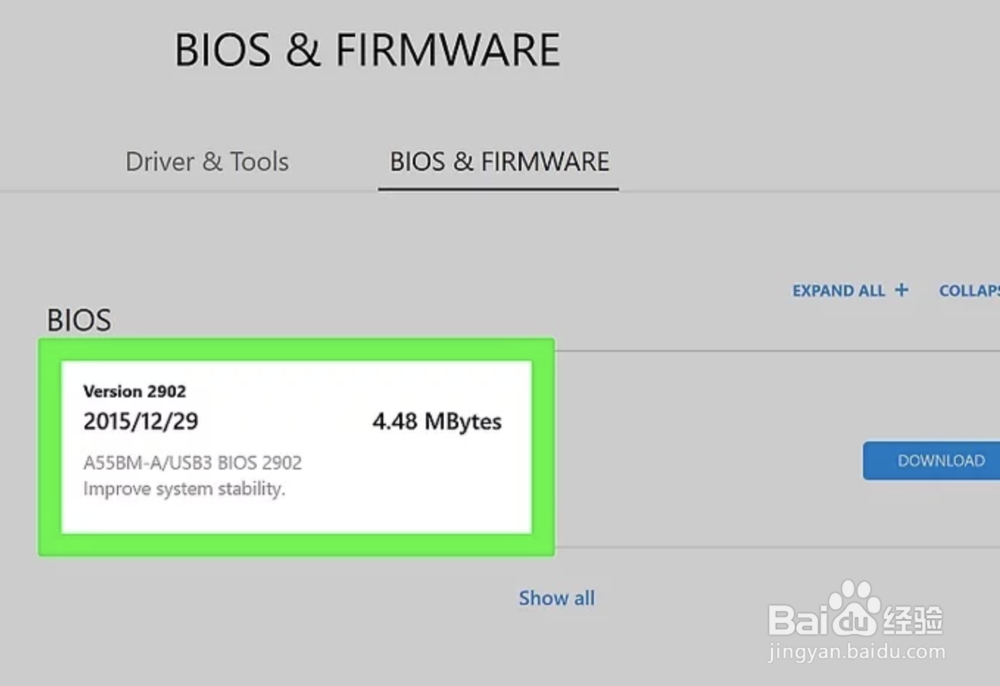Click the BIOS & FIRMWARE page title
The image size is (1000, 686).
pyautogui.click(x=368, y=49)
